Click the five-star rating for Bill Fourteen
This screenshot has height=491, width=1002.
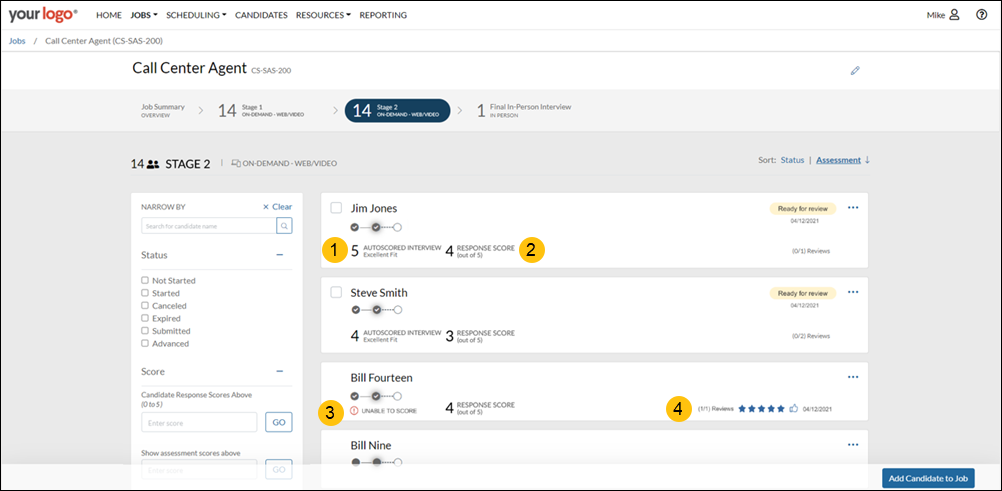click(x=761, y=408)
